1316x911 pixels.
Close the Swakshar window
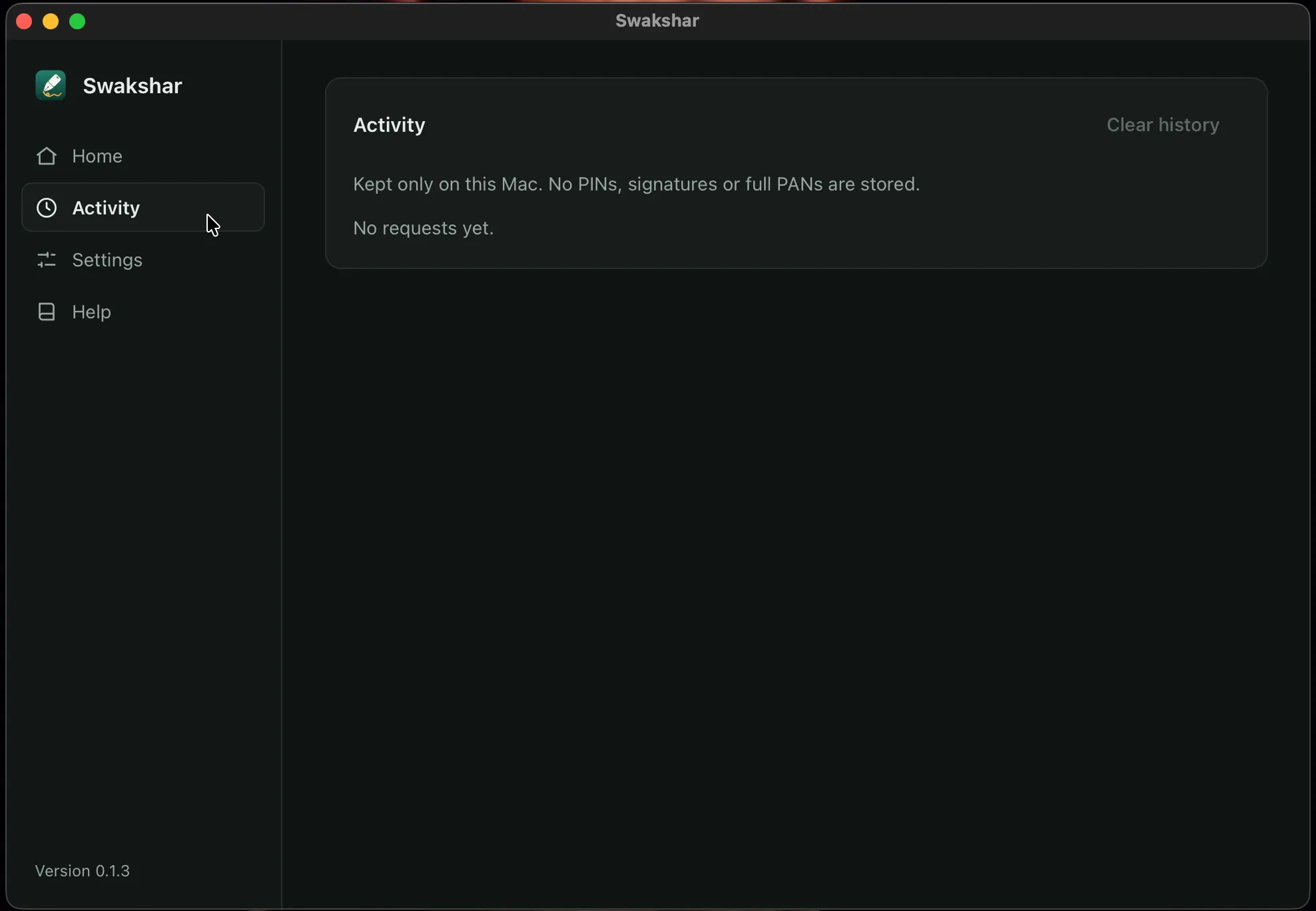pyautogui.click(x=24, y=21)
